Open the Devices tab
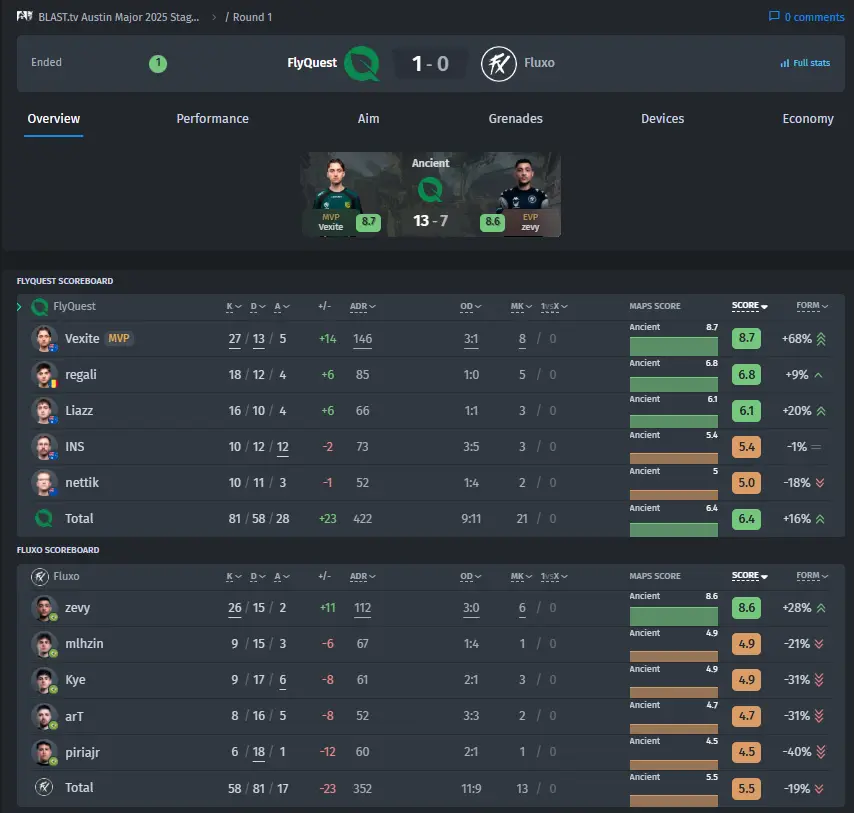 [662, 119]
